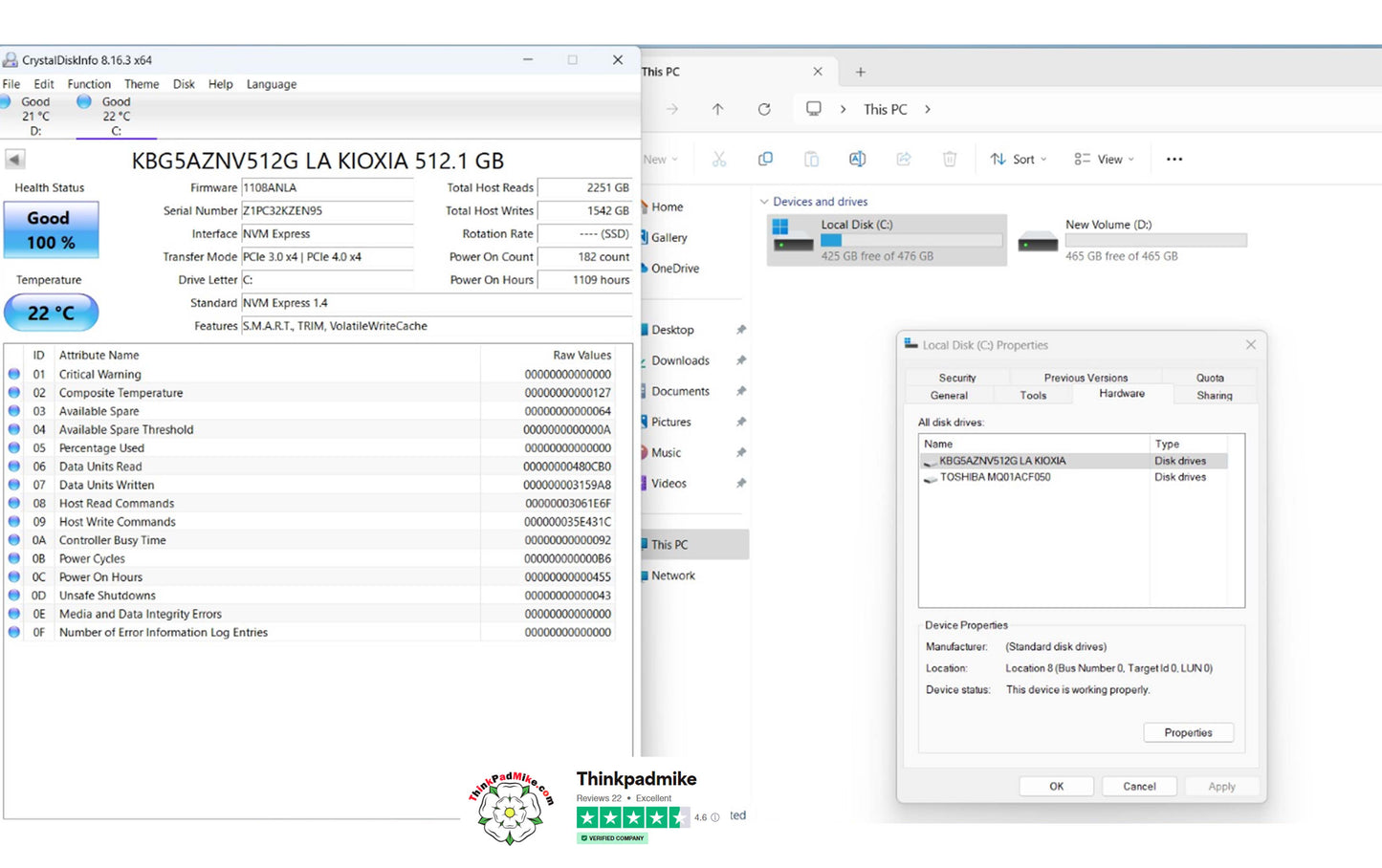Click the Cut icon in Explorer toolbar

pos(719,159)
